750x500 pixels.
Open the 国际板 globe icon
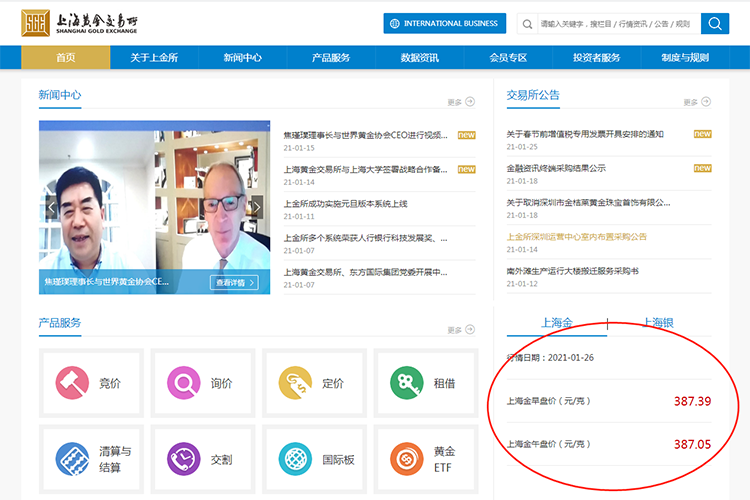[295, 459]
